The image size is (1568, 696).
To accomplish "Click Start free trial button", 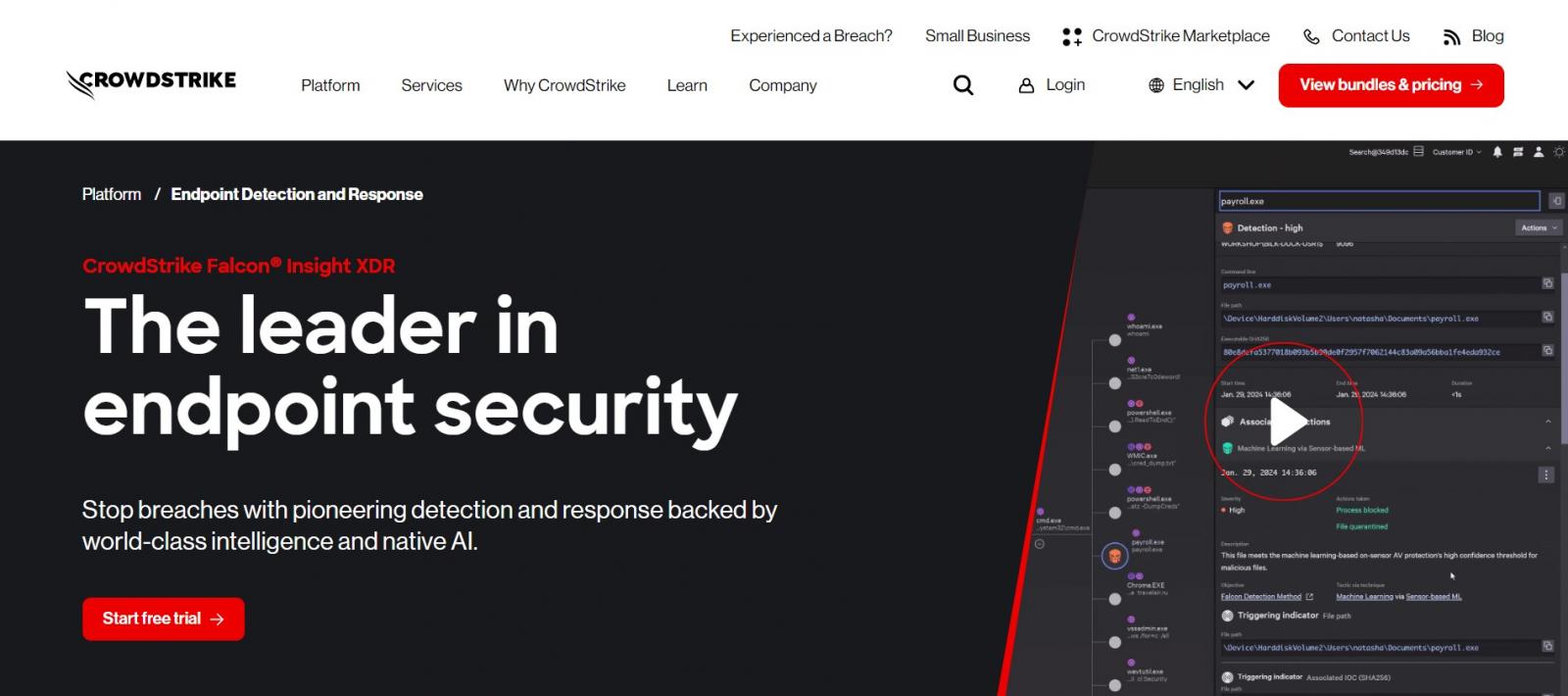I will coord(164,619).
